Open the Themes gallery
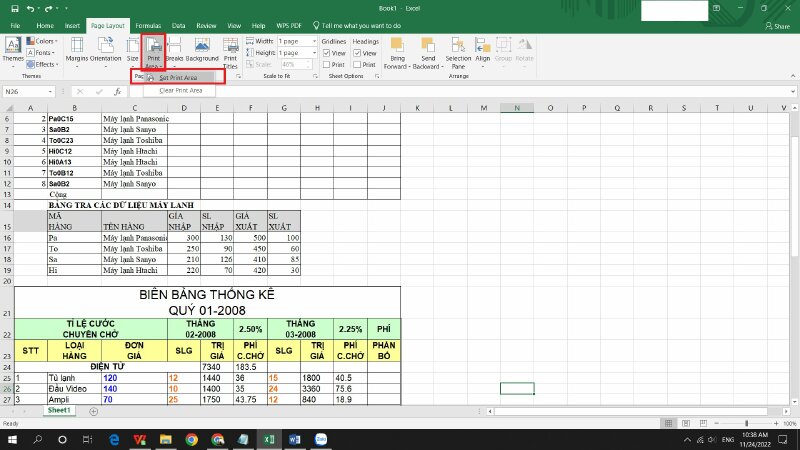This screenshot has width=800, height=450. (x=13, y=51)
